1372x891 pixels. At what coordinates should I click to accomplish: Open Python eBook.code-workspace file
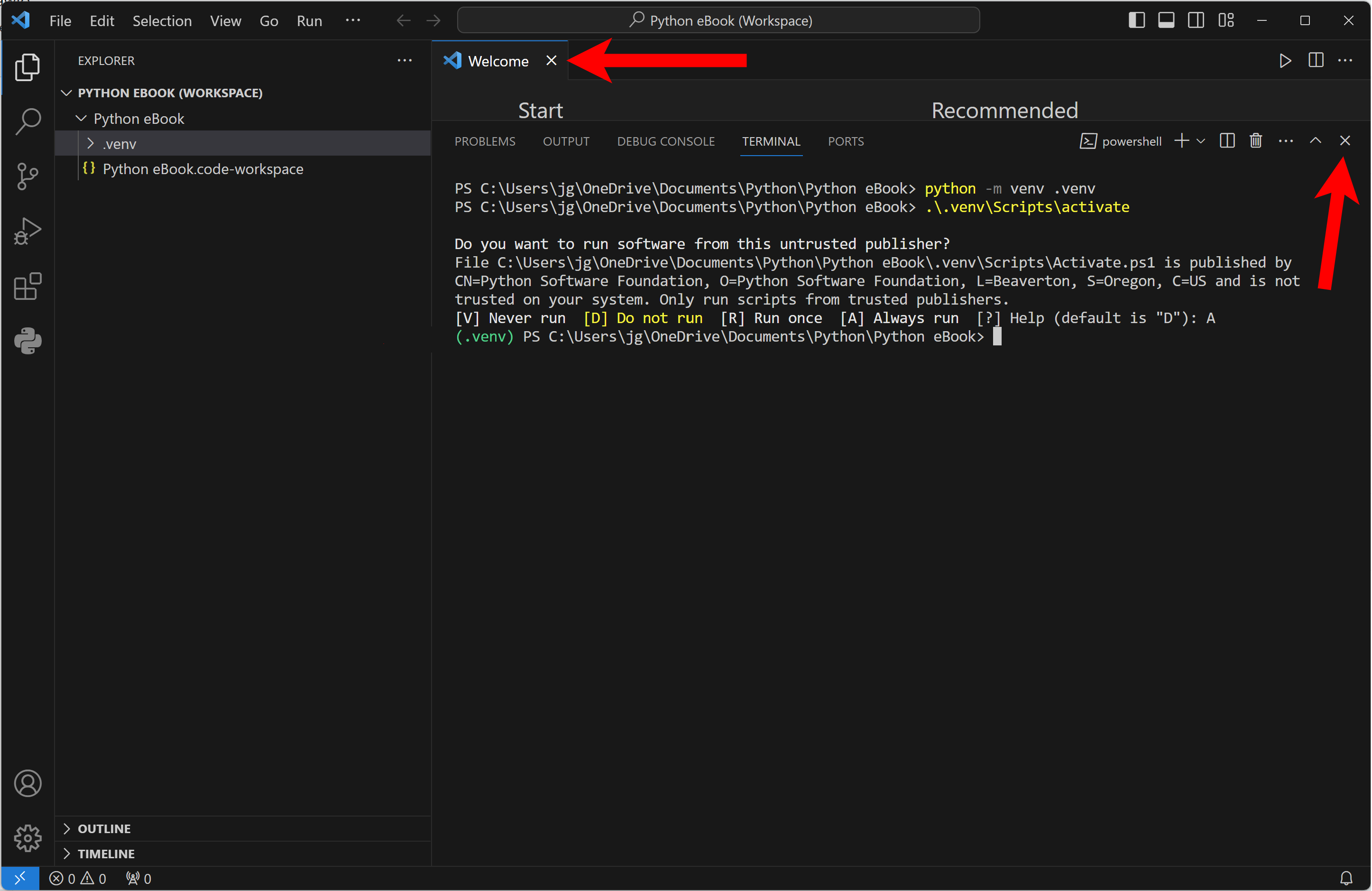pyautogui.click(x=242, y=169)
